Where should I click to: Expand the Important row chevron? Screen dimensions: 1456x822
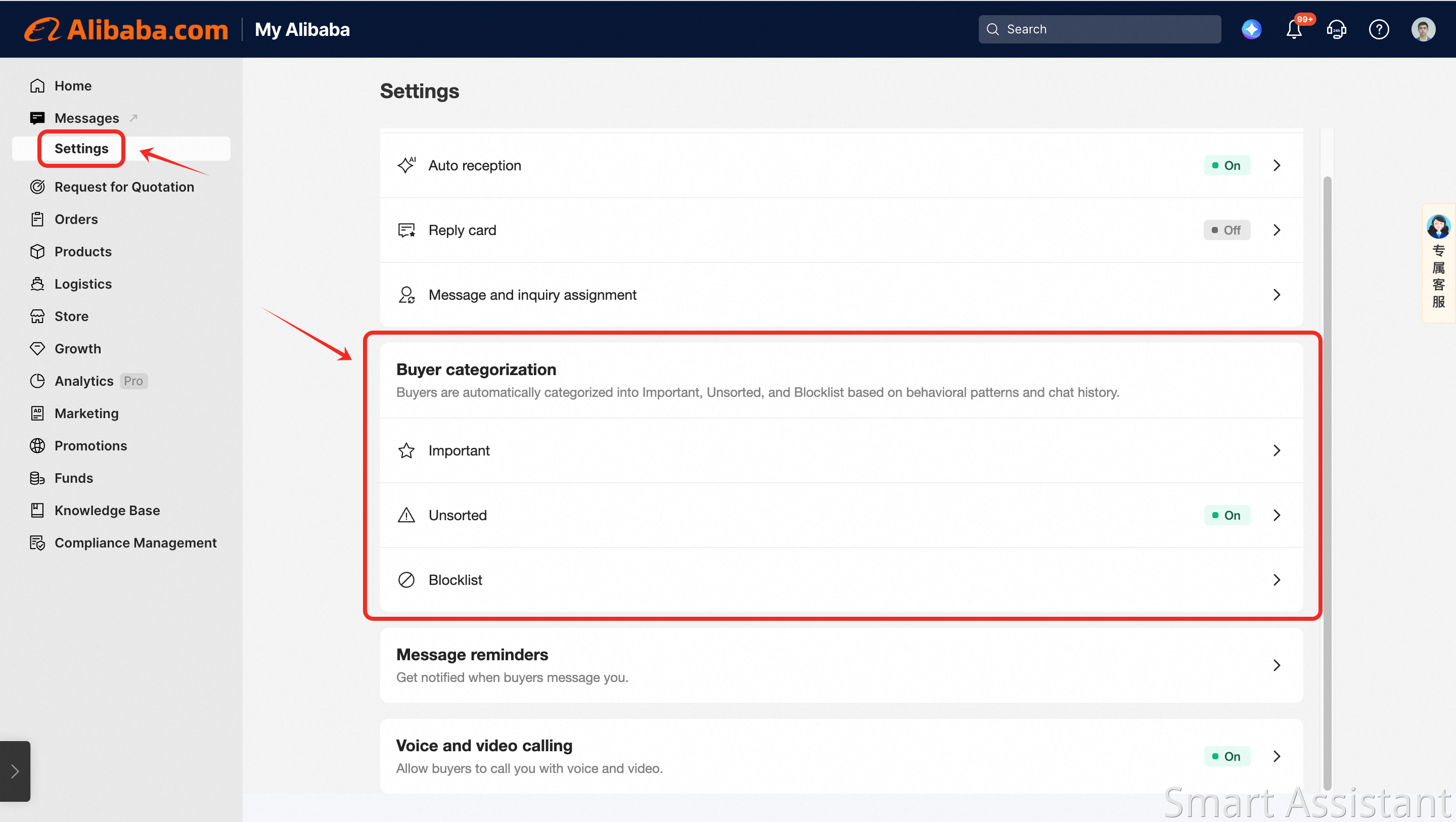pos(1277,450)
